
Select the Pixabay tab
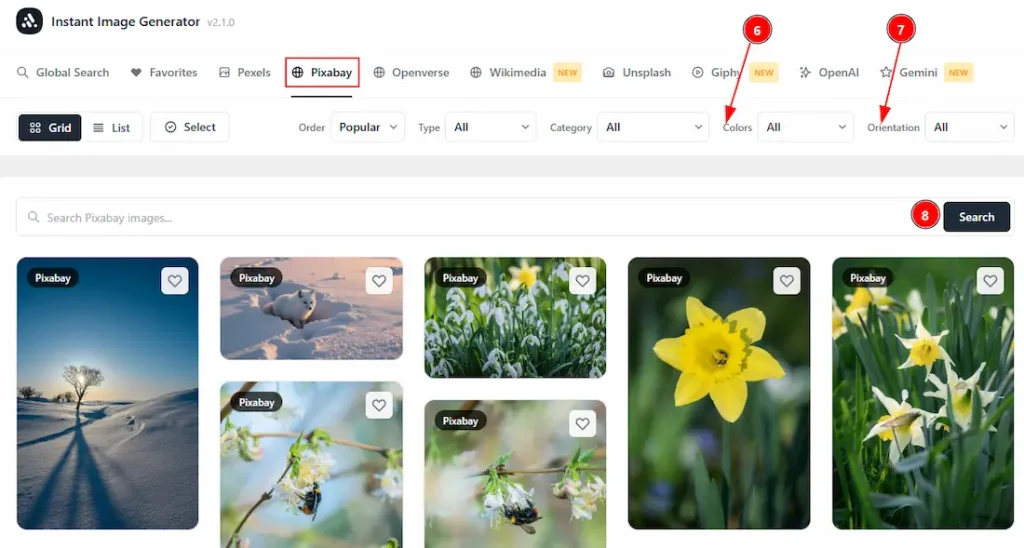(322, 73)
